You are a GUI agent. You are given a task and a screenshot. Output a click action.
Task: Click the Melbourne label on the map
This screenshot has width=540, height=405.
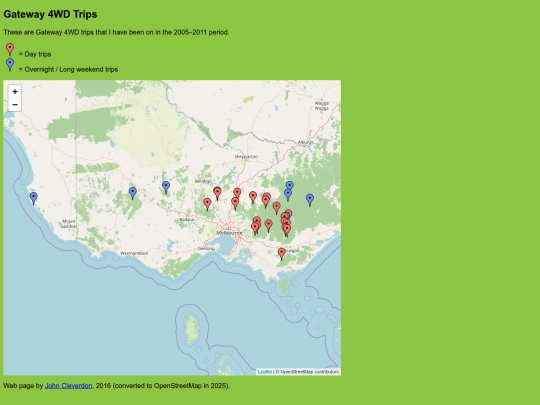[x=229, y=233]
